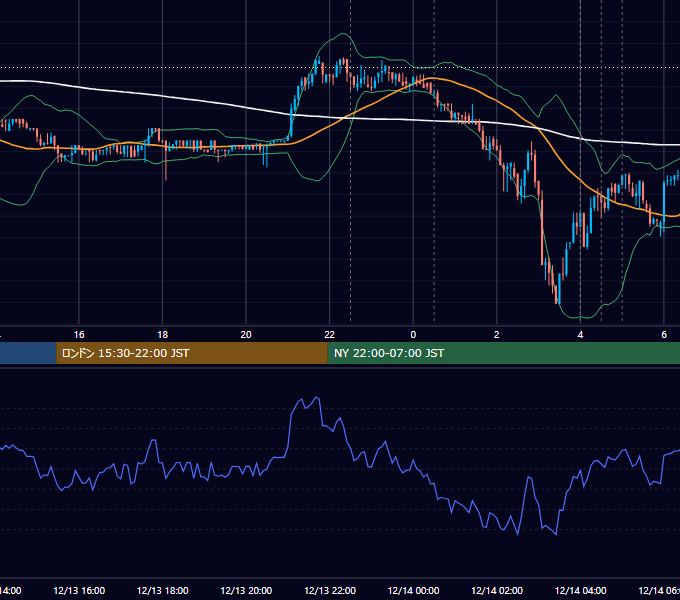Screen dimensions: 680x600
Task: Click the 12/13 20:00 date label
Action: click(246, 590)
